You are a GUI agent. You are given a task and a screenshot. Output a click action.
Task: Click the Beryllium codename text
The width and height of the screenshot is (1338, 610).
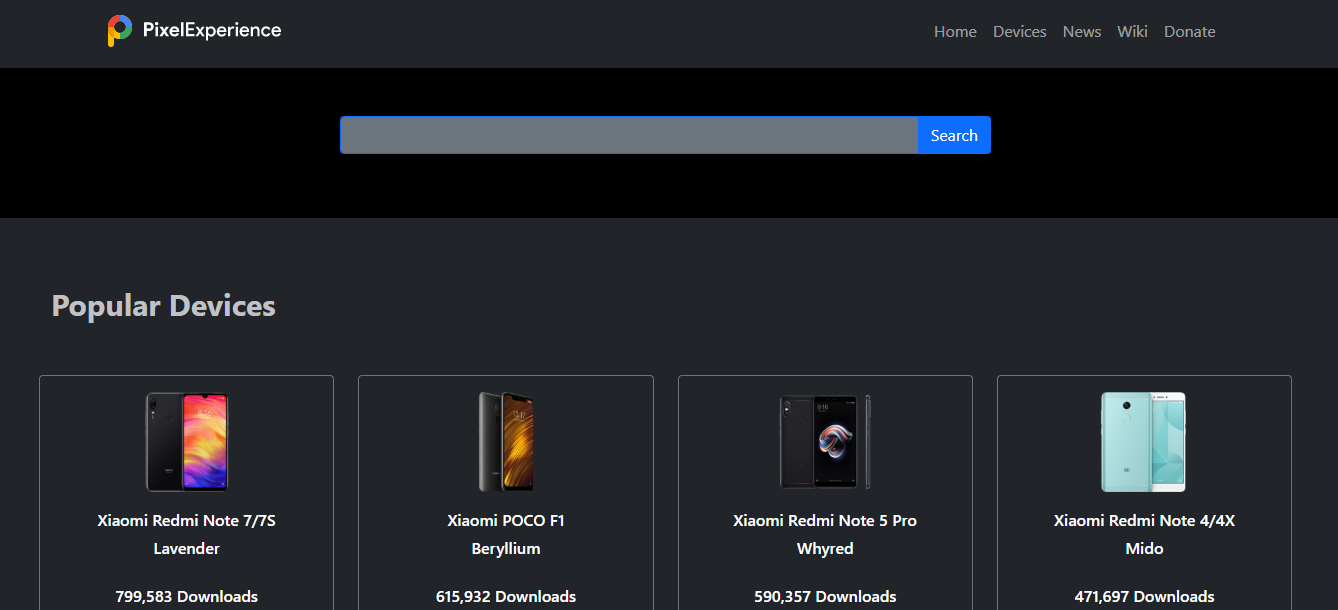point(506,549)
